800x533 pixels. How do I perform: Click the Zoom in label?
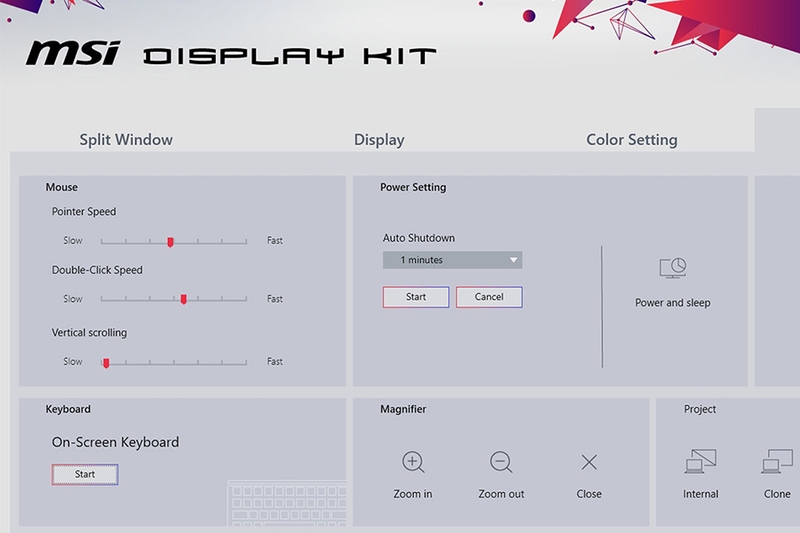point(413,494)
